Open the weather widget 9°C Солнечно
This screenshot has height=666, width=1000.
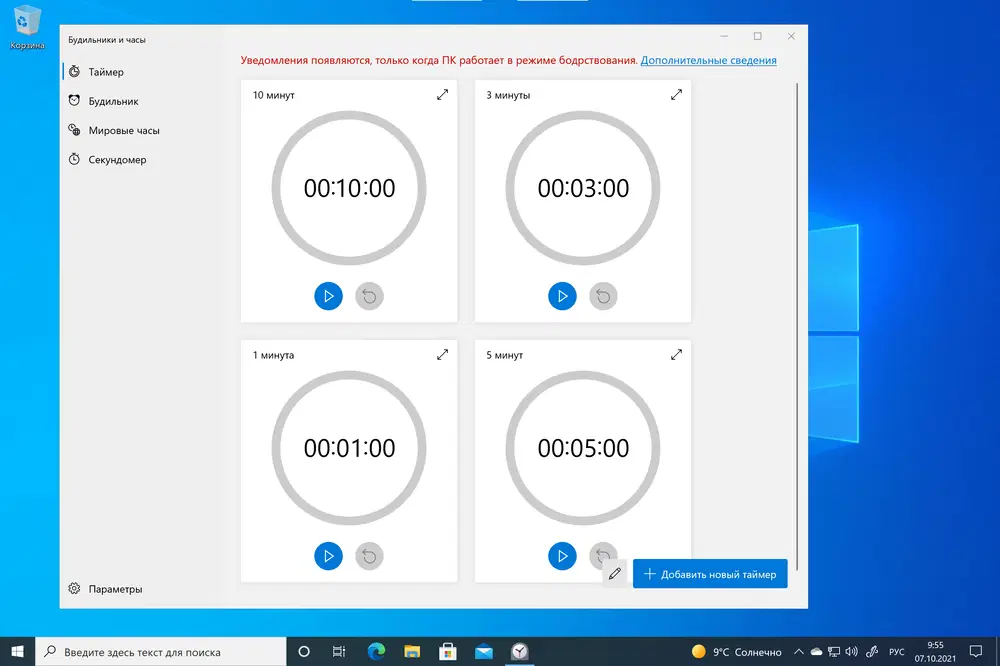point(737,651)
